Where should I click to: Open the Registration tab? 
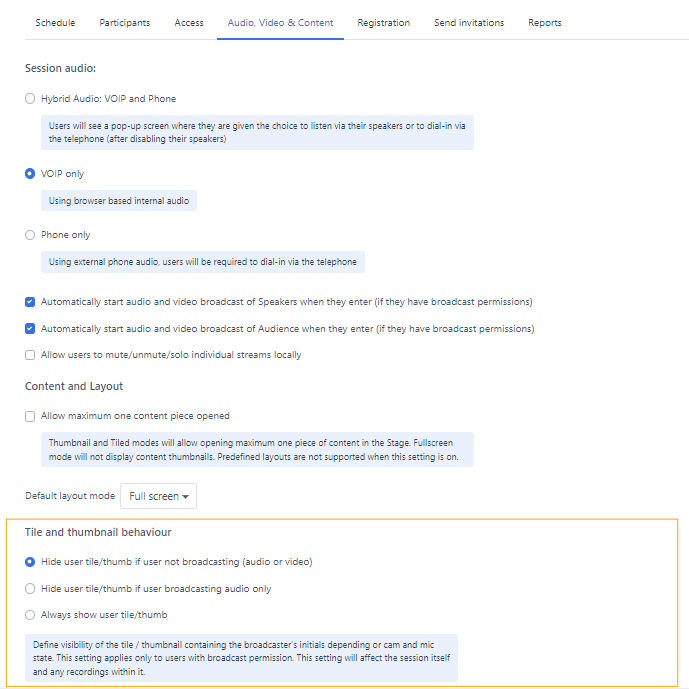[x=383, y=22]
